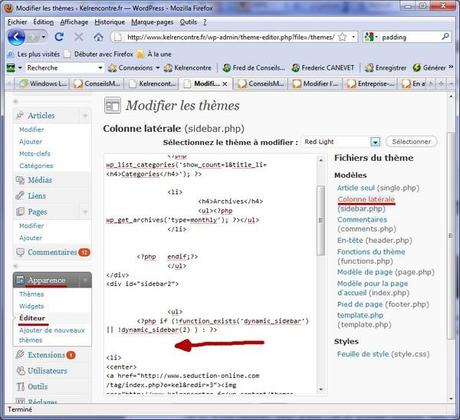Open the Marque-pages menu

click(x=152, y=22)
